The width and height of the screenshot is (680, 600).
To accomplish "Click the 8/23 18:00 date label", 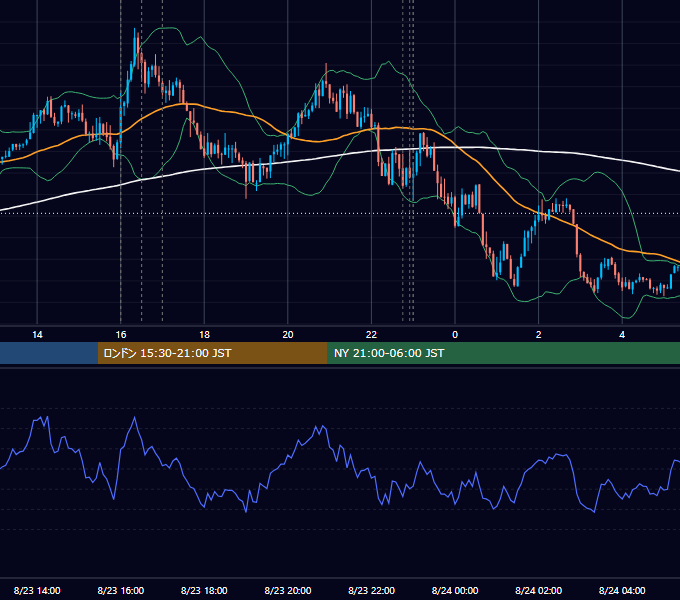I will (x=204, y=590).
